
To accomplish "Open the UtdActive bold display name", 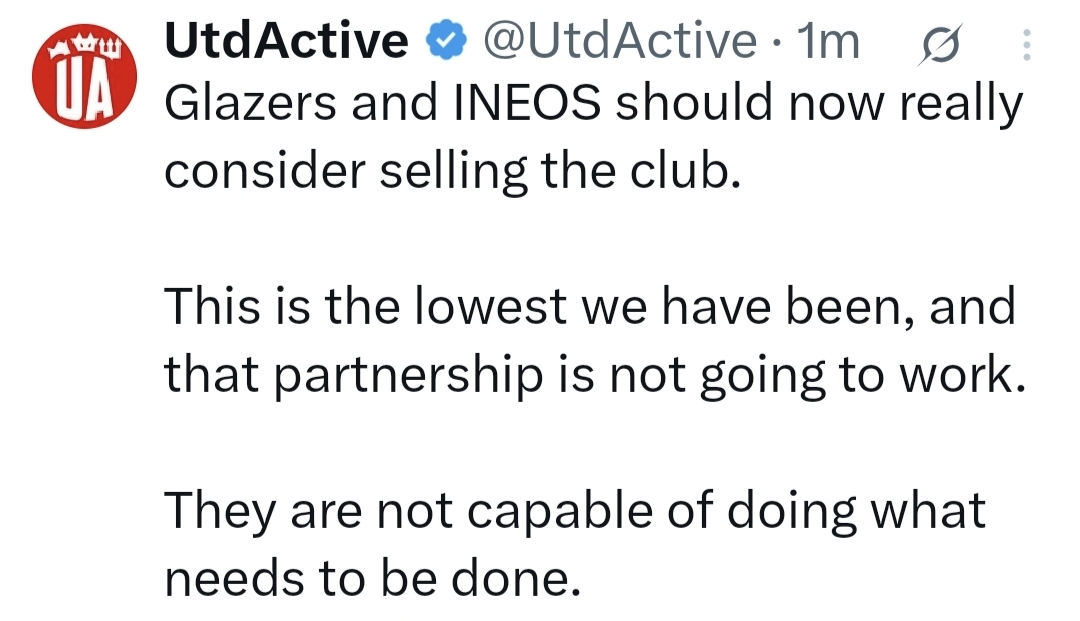I will click(x=286, y=41).
